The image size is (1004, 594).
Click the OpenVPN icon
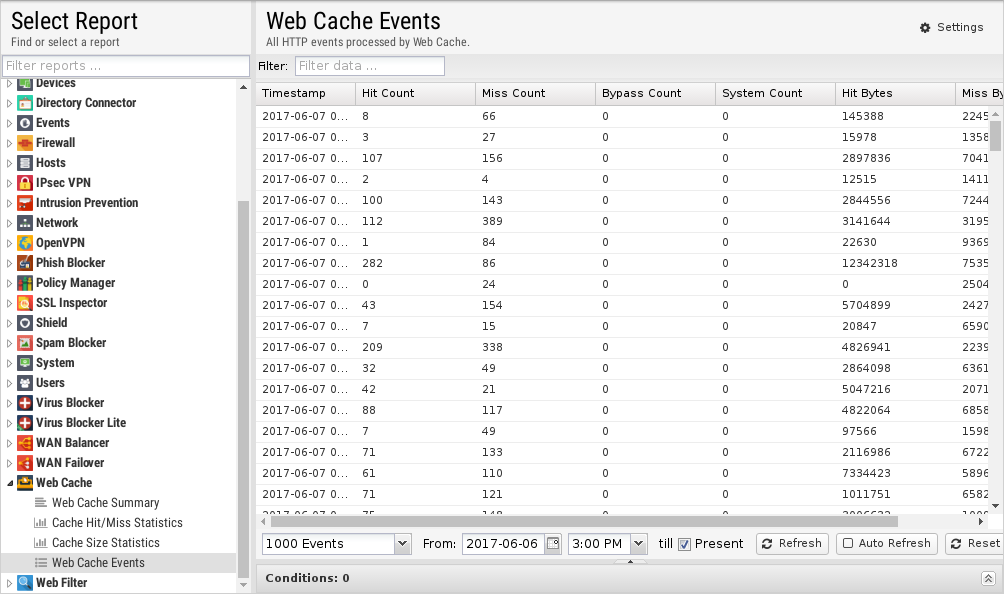point(25,243)
